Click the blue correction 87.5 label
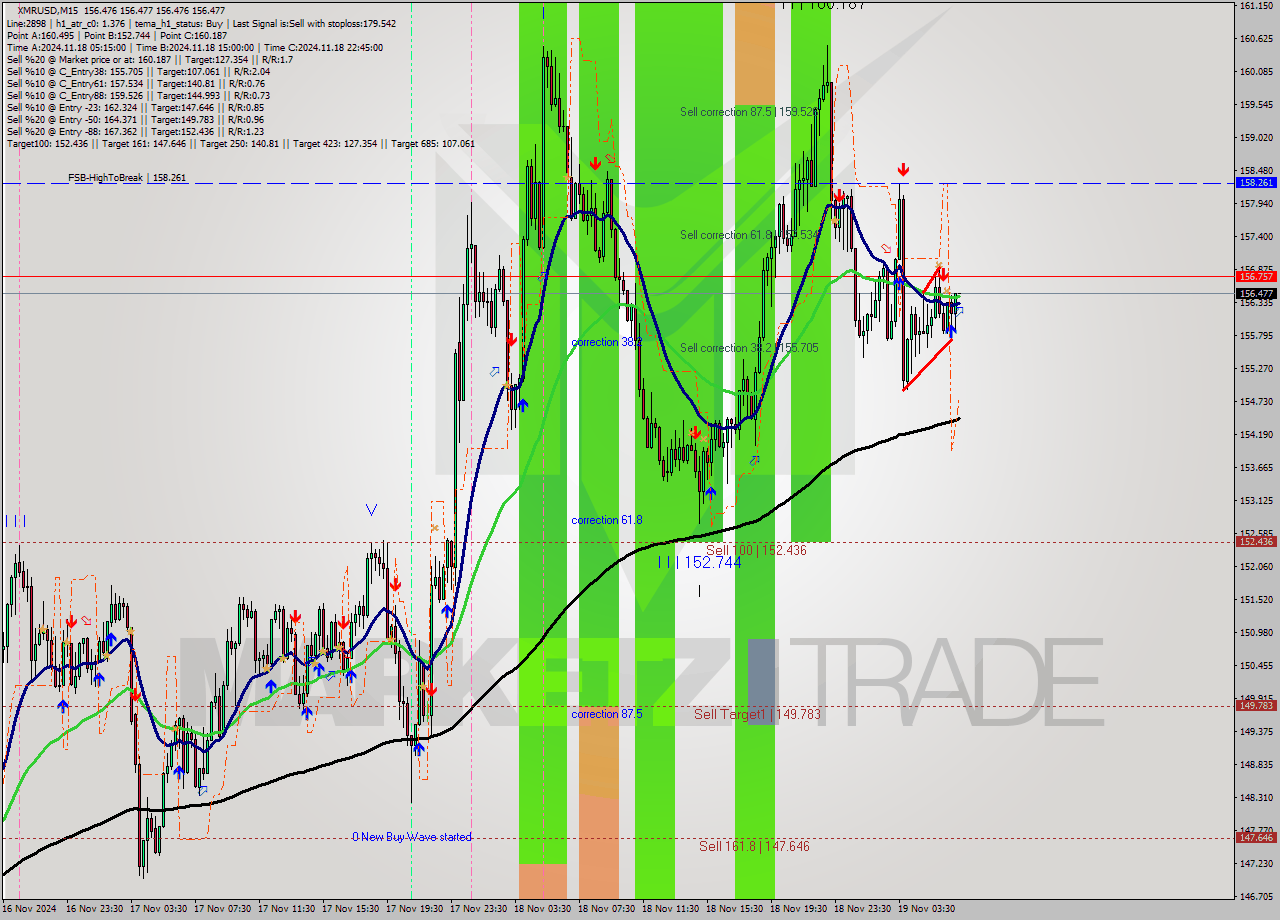Viewport: 1280px width, 920px height. point(607,714)
